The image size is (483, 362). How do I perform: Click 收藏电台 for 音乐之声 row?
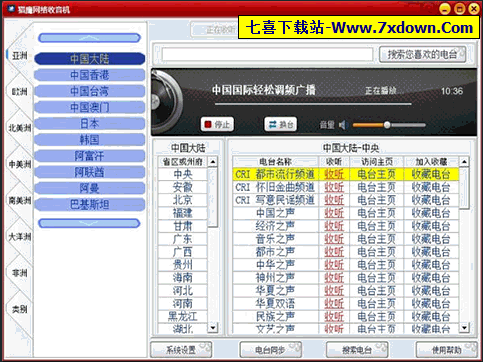pos(431,239)
